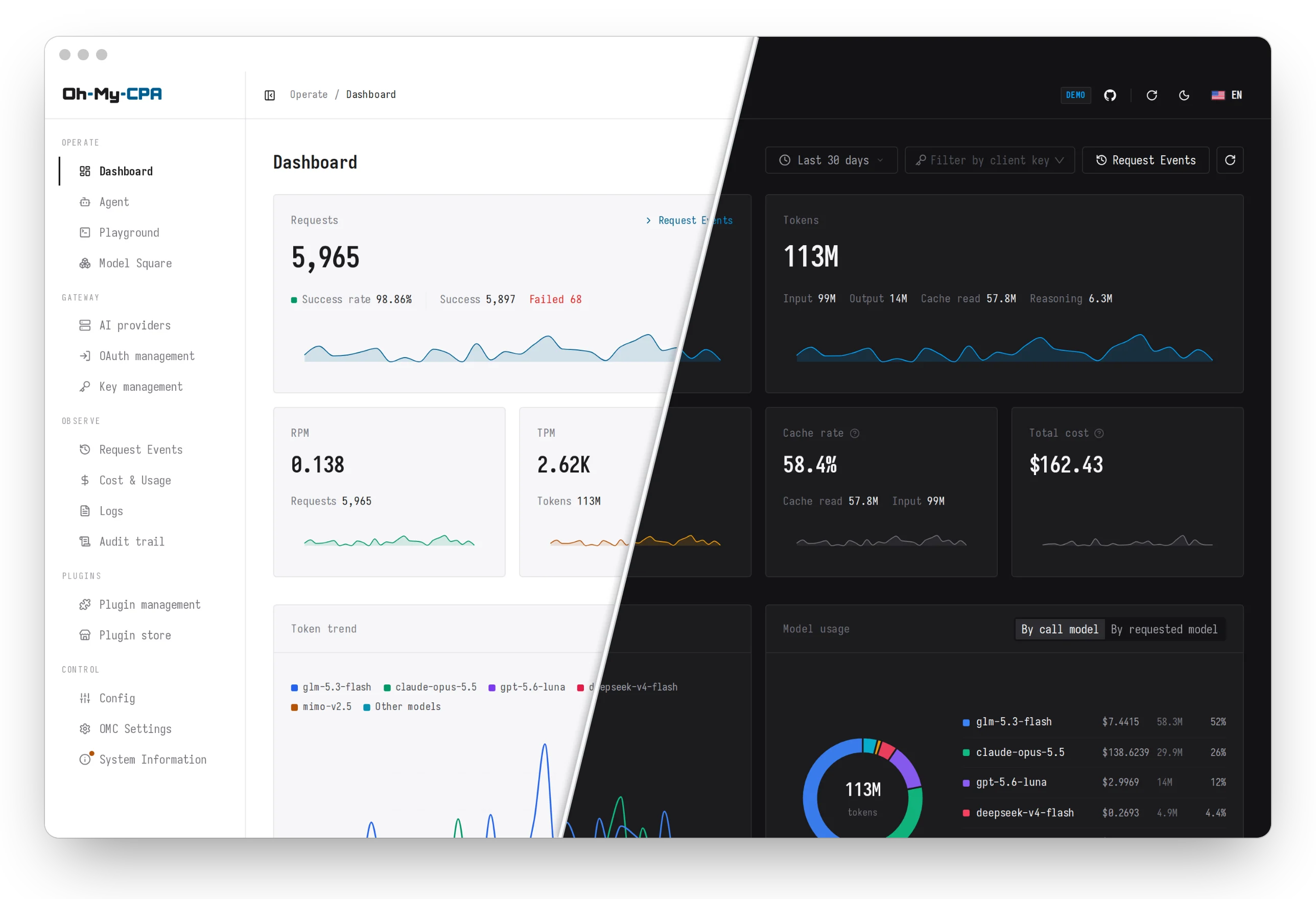
Task: Click the Total cost help icon
Action: [1099, 433]
